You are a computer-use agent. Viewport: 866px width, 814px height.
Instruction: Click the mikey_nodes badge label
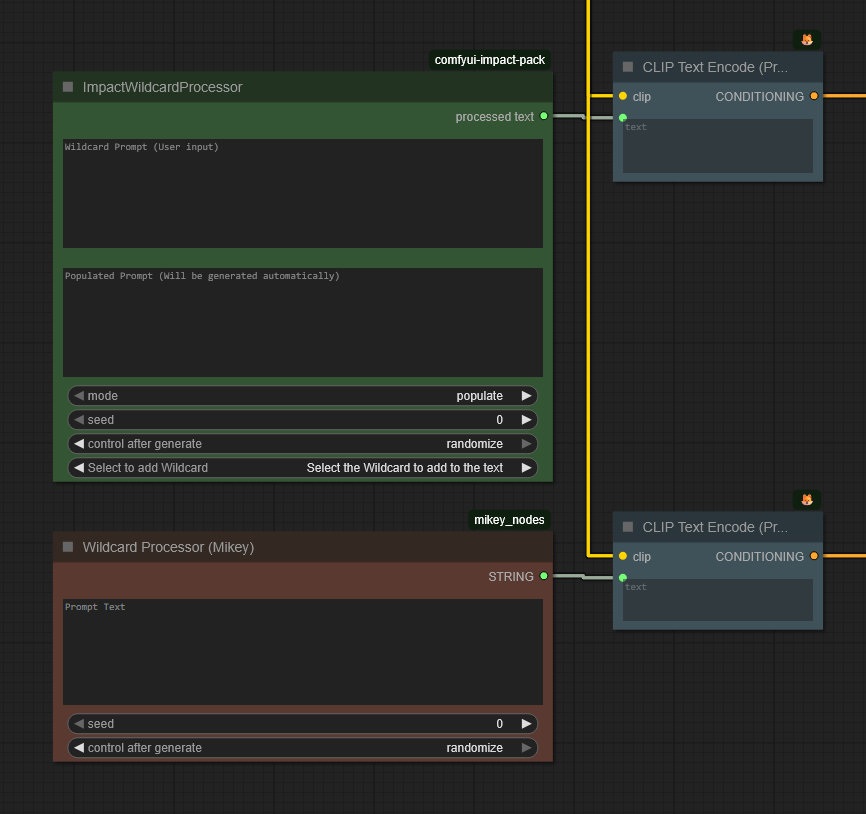click(x=509, y=520)
